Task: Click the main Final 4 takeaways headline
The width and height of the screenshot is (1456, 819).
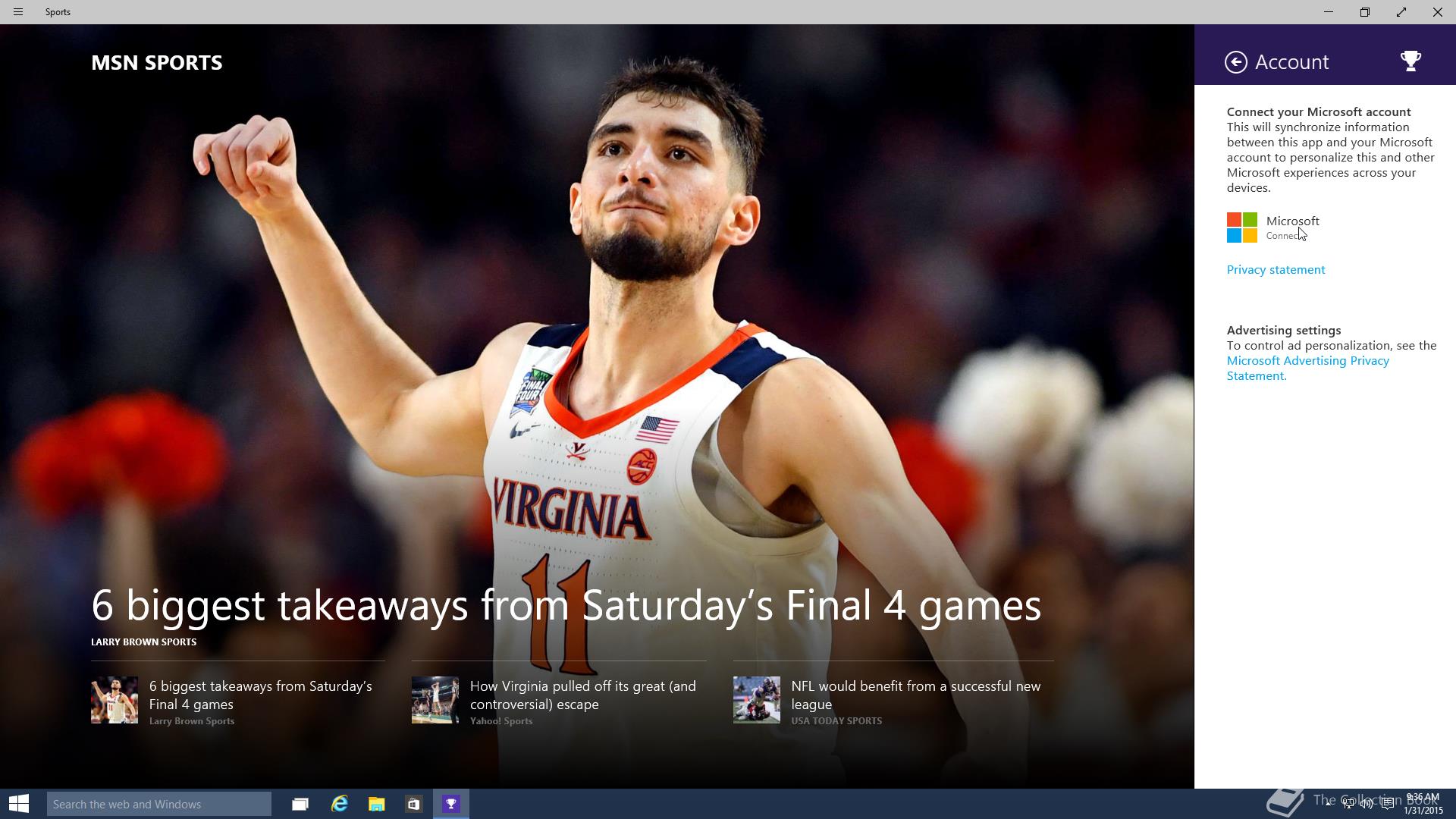Action: point(566,605)
